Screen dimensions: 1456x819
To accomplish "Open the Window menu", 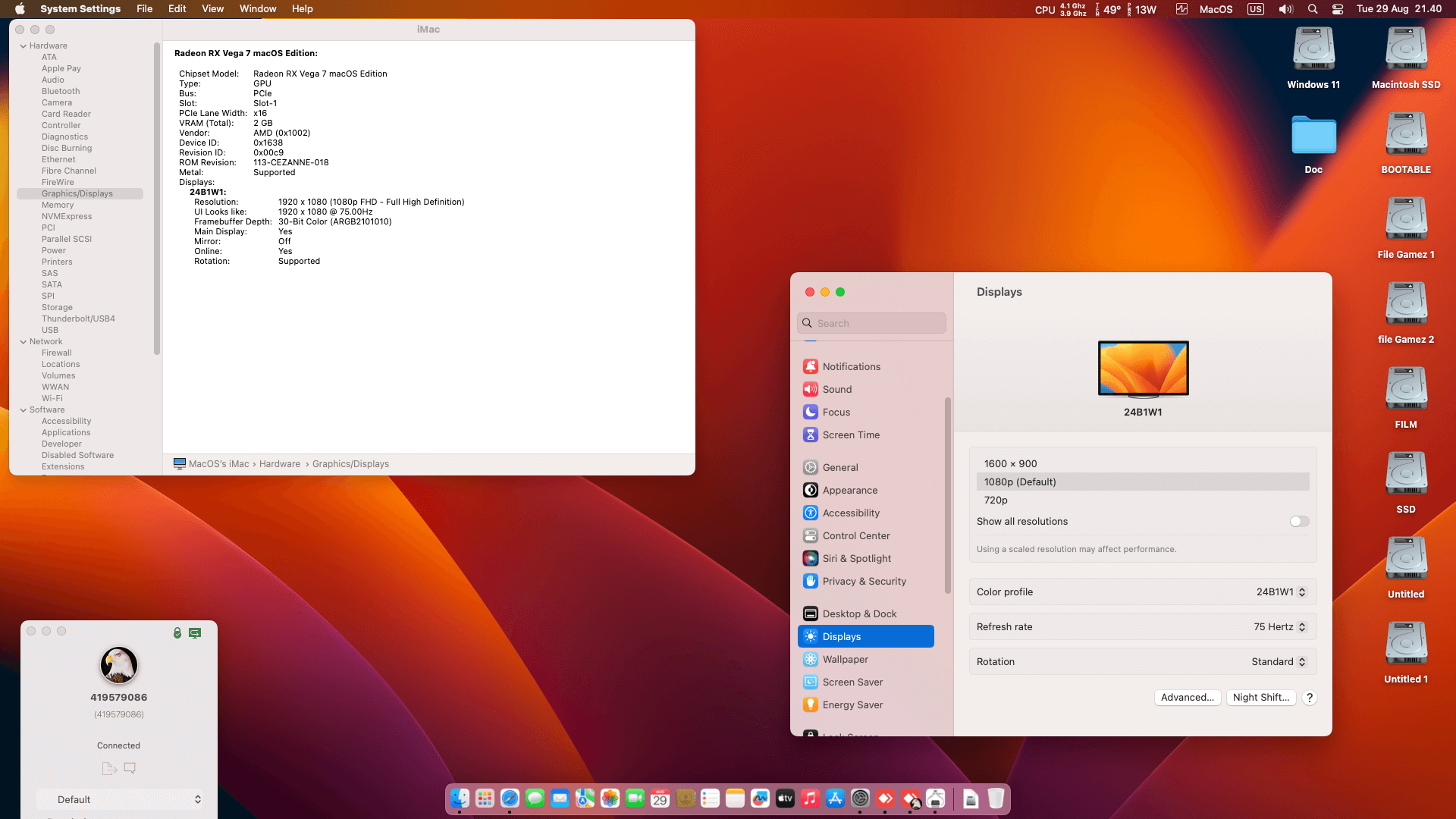I will point(258,9).
